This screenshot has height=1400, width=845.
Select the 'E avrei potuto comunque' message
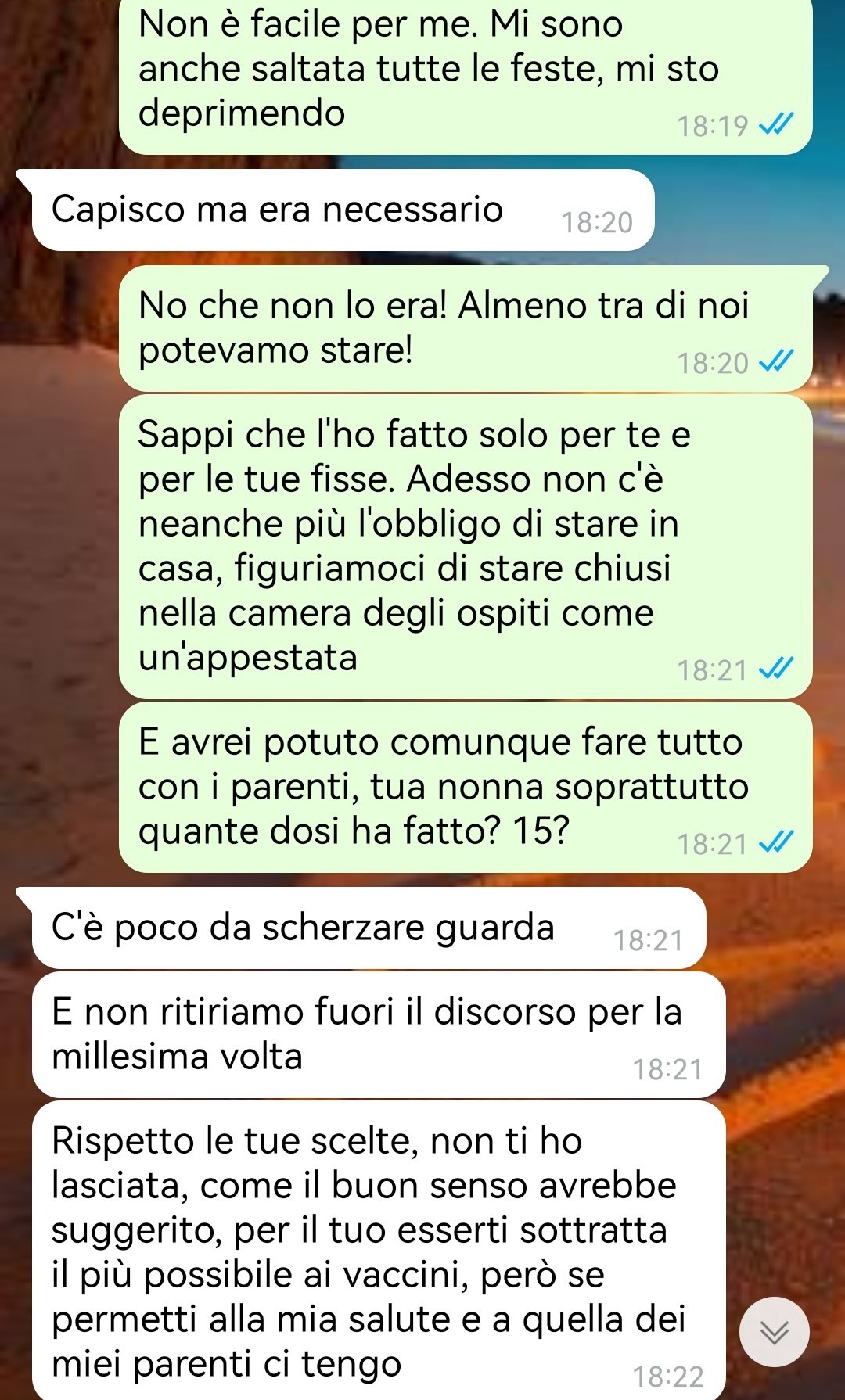466,787
